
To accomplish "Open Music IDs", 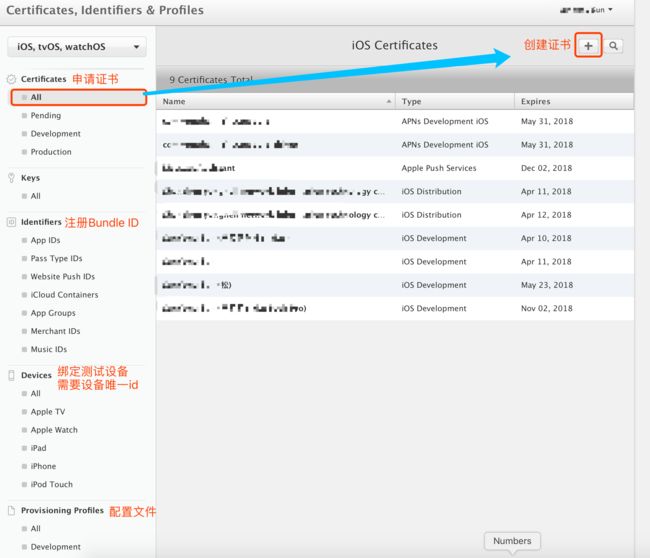I will [49, 349].
